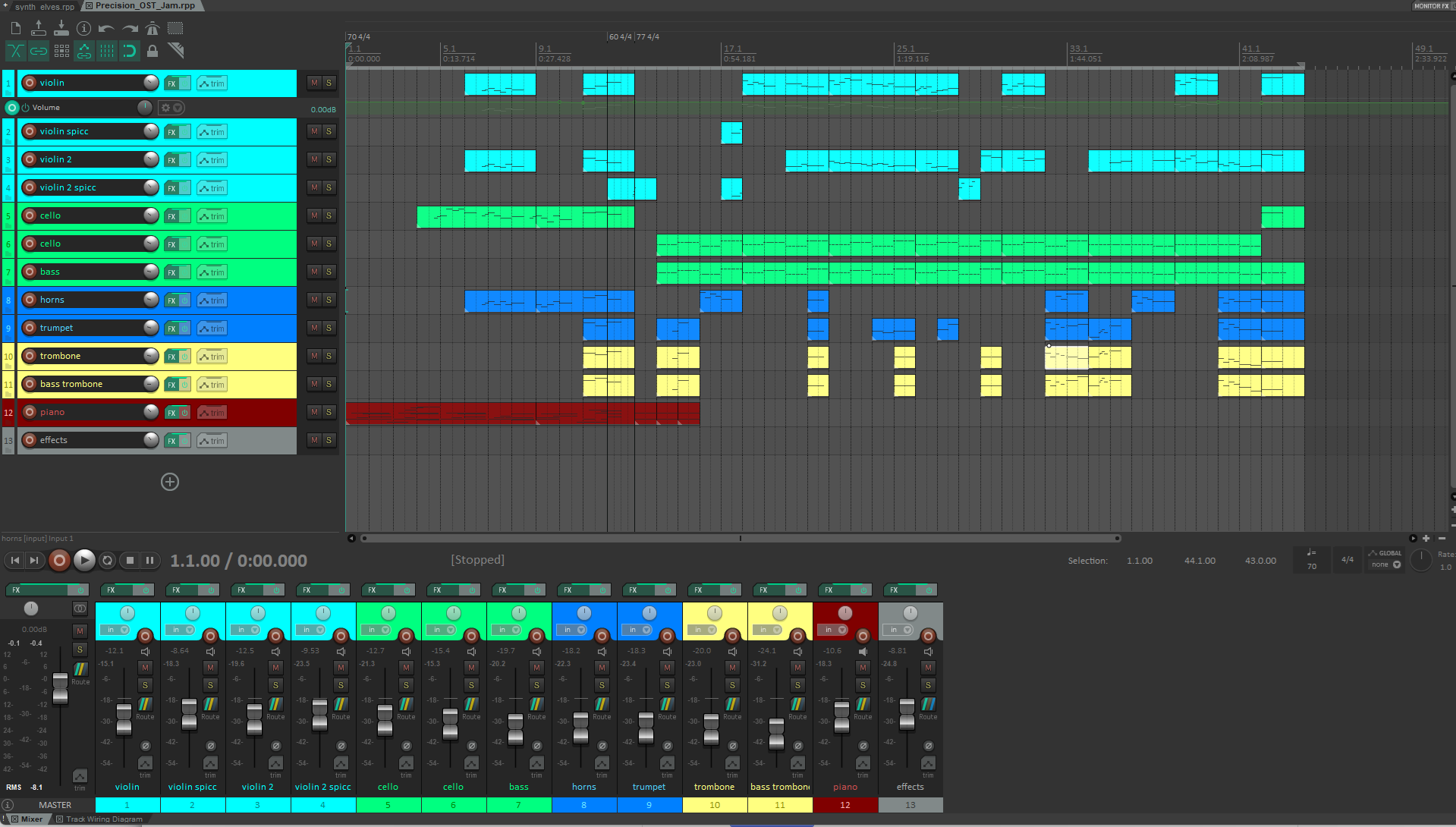Open FX on the bass trombone track
The height and width of the screenshot is (827, 1456).
tap(171, 385)
